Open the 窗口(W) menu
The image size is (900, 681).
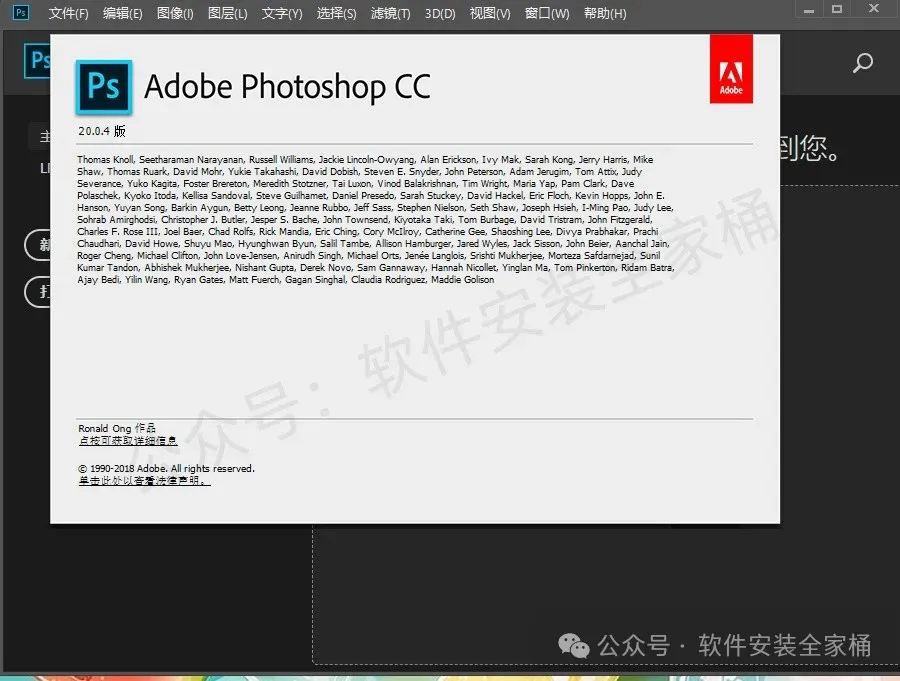click(x=546, y=13)
